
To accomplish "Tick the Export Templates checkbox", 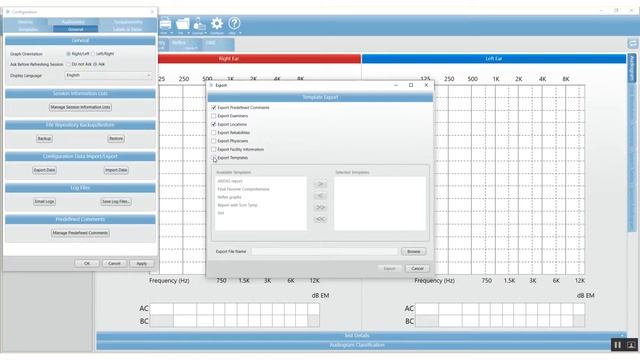I will point(213,158).
